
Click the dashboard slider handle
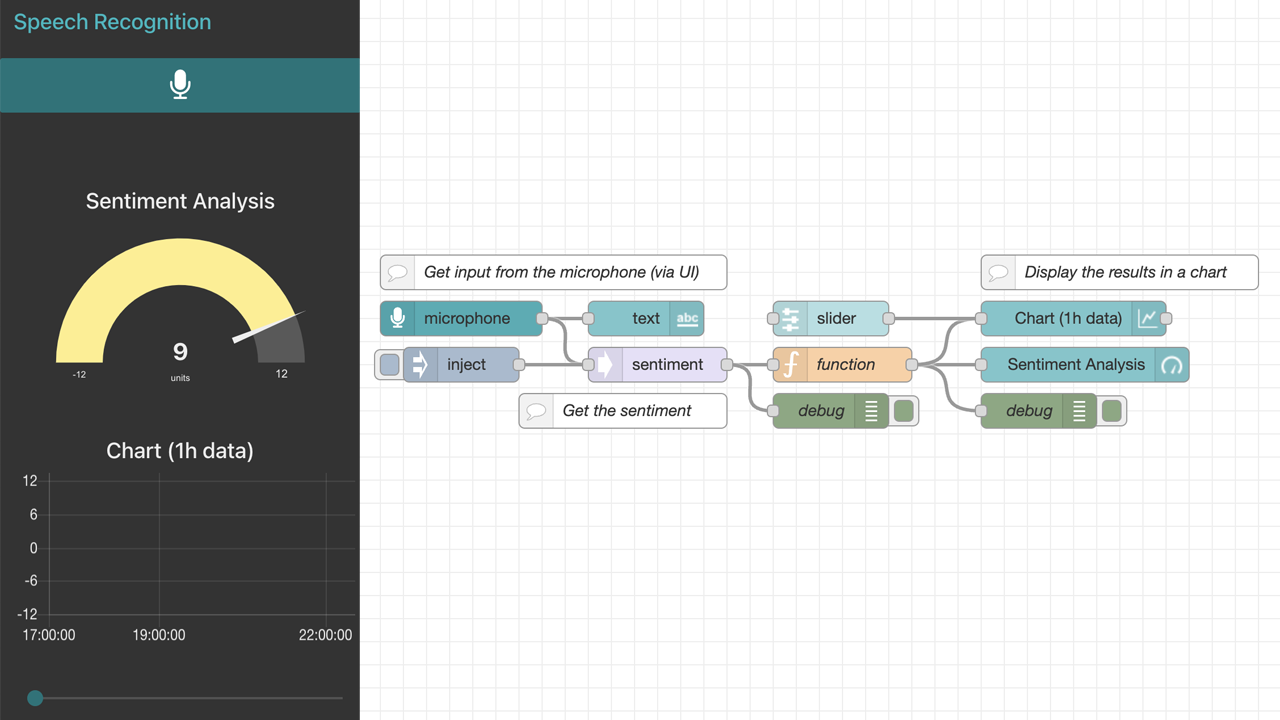(x=35, y=698)
